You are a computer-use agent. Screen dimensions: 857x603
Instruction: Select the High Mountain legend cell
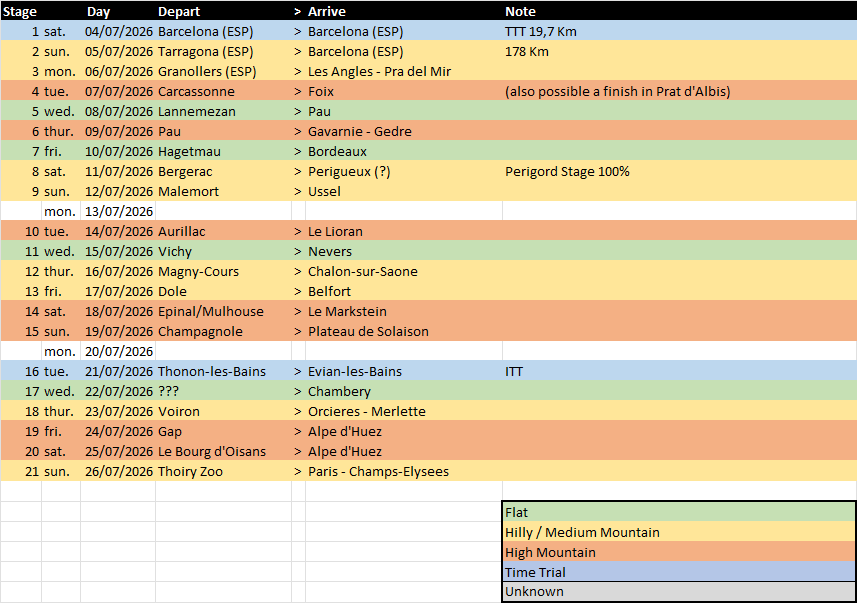point(678,552)
